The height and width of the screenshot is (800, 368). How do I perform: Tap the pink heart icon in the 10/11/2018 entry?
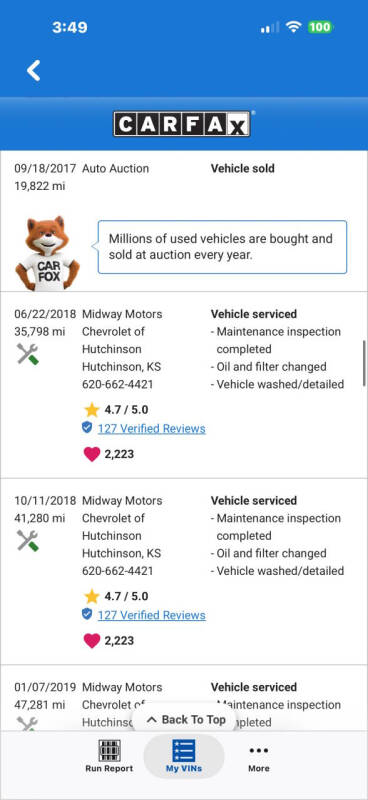(x=91, y=641)
